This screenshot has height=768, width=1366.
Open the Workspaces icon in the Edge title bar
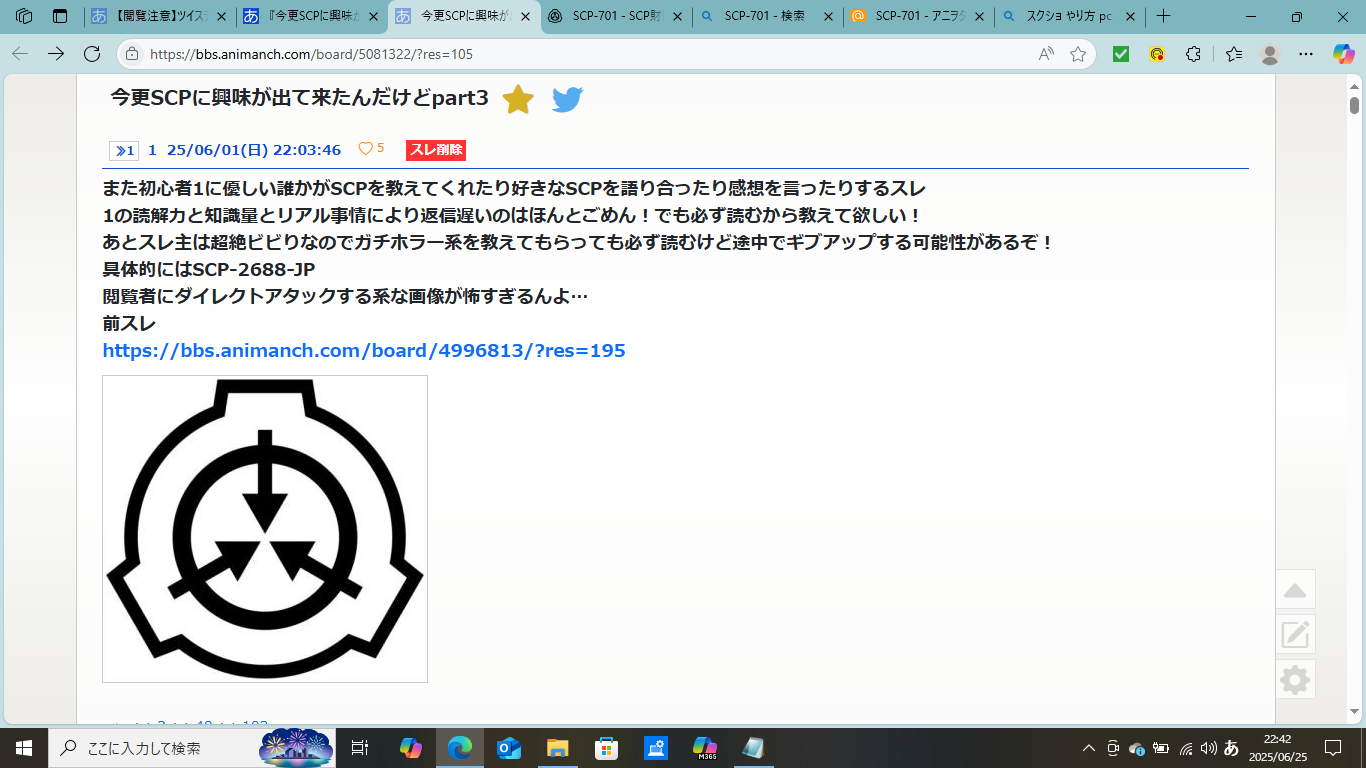tap(24, 16)
